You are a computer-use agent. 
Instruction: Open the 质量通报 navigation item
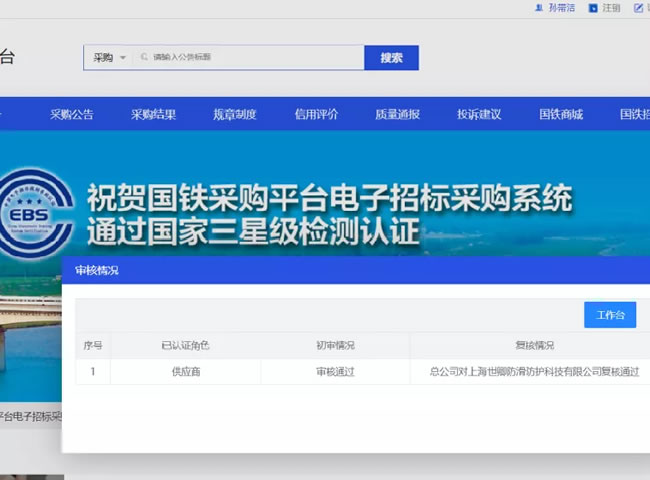point(398,114)
